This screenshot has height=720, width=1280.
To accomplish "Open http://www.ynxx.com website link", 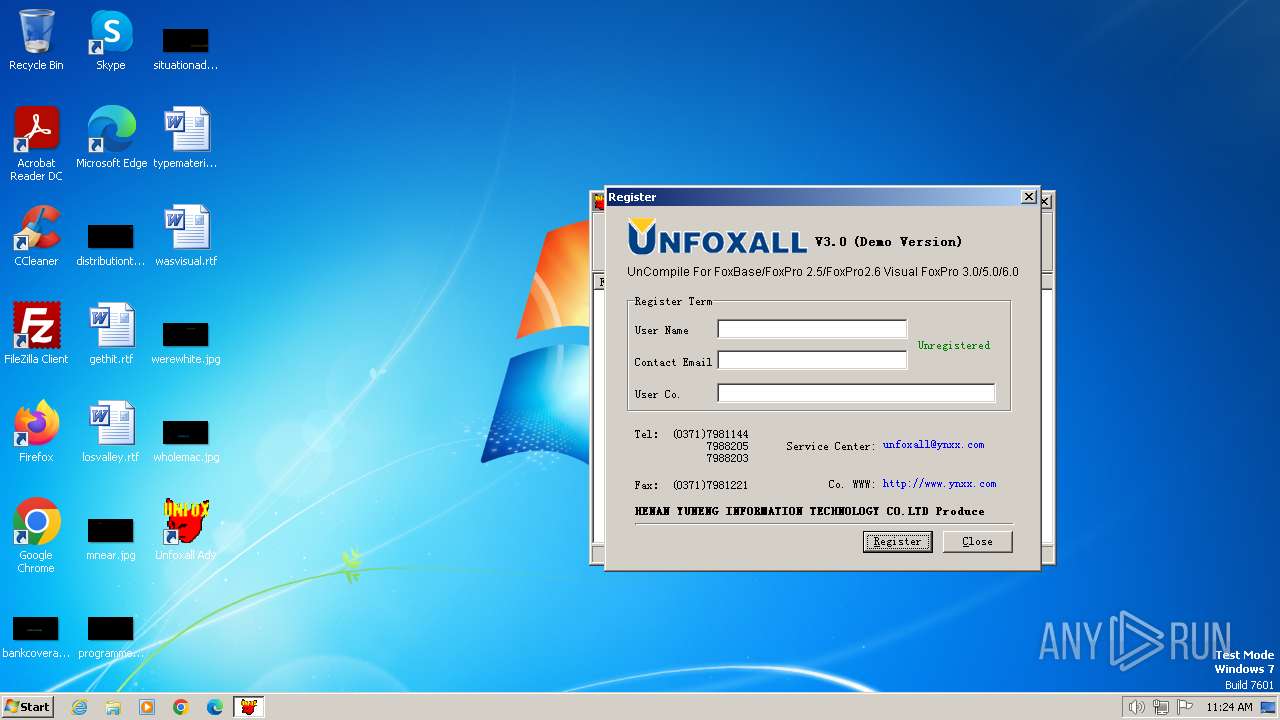I will click(939, 484).
